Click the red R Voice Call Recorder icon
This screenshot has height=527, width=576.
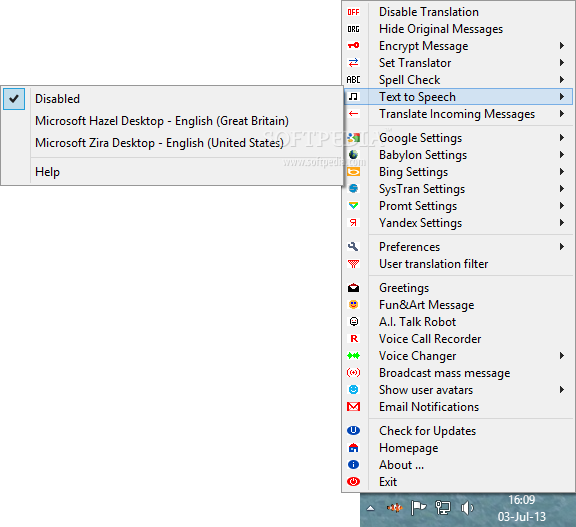354,339
